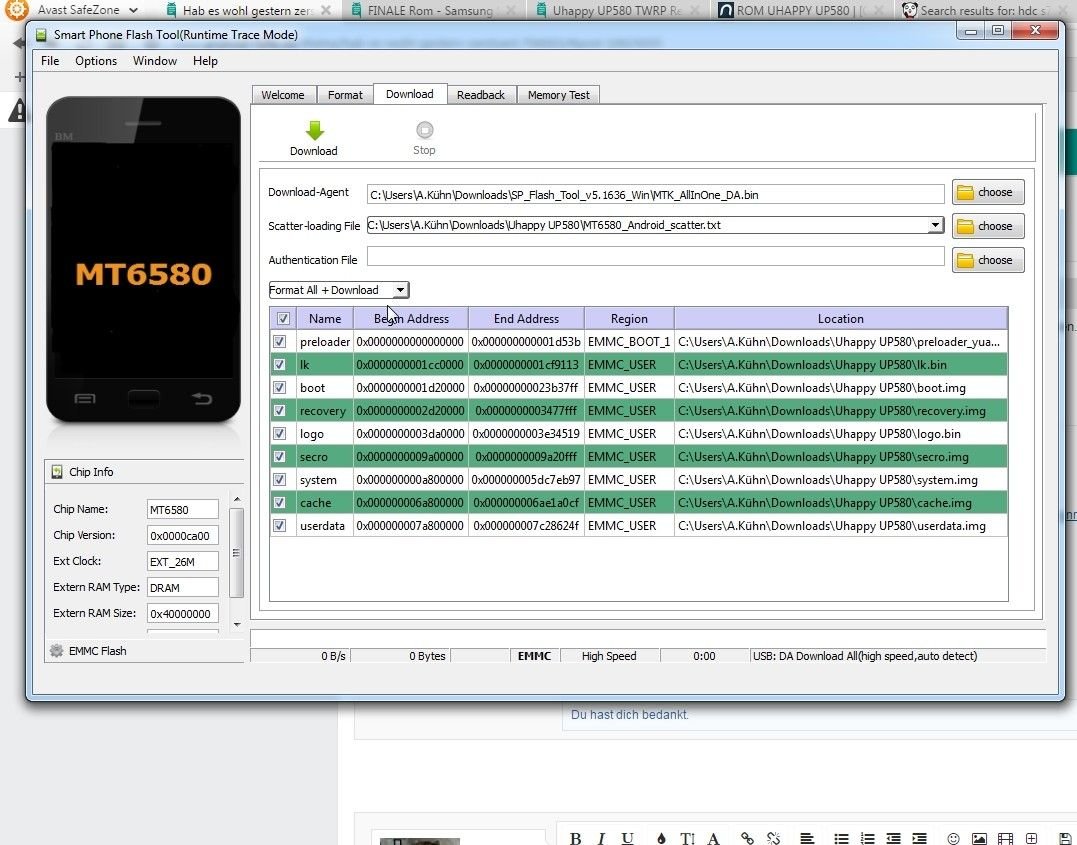Open the Avast SafeZone menu arrow
This screenshot has height=845, width=1077.
point(133,10)
